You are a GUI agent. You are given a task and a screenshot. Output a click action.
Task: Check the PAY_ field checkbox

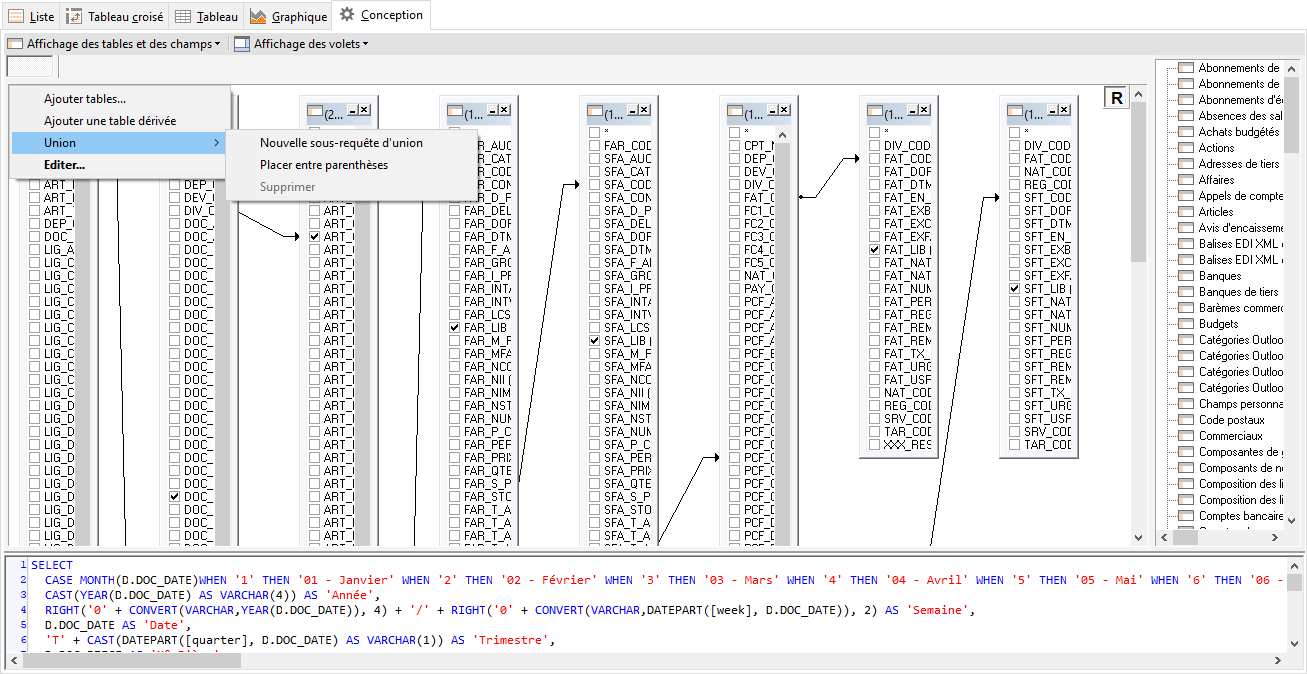(x=735, y=288)
